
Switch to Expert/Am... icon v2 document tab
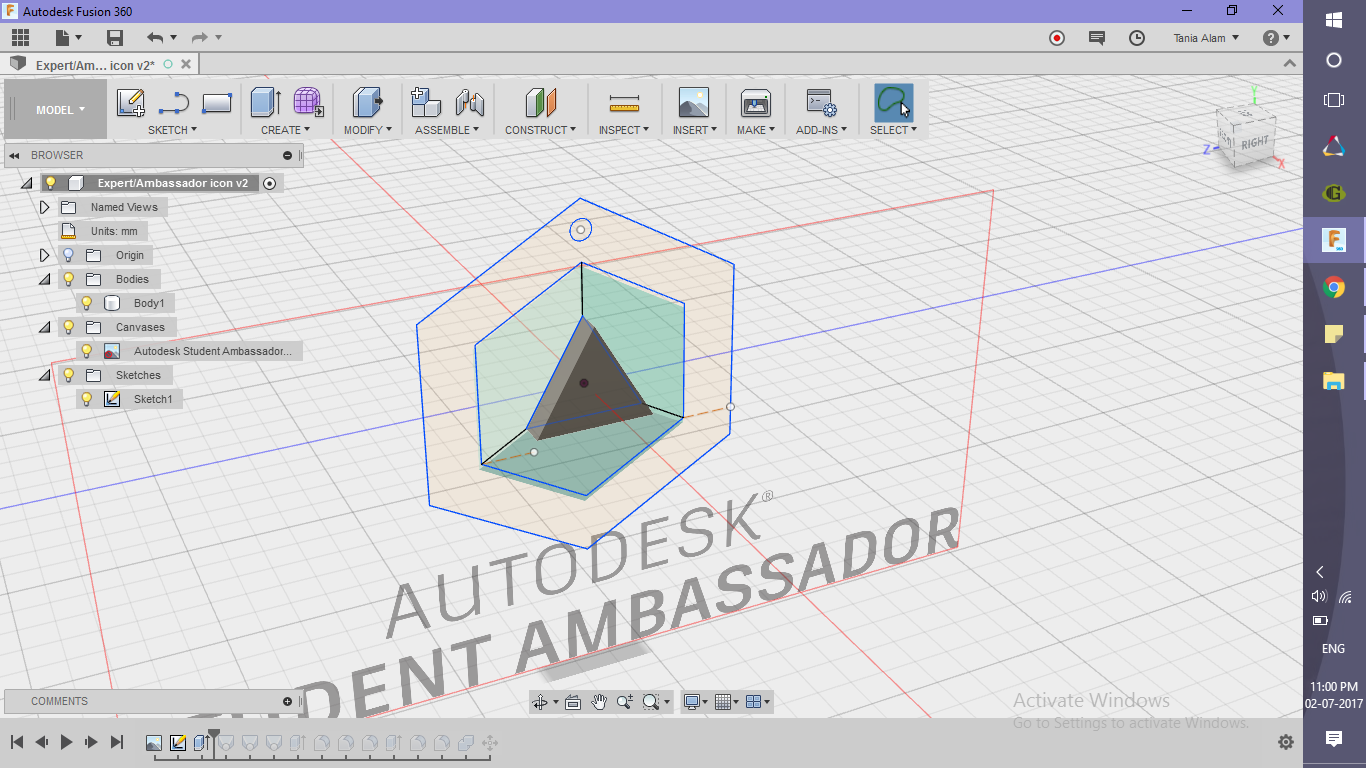click(x=95, y=65)
